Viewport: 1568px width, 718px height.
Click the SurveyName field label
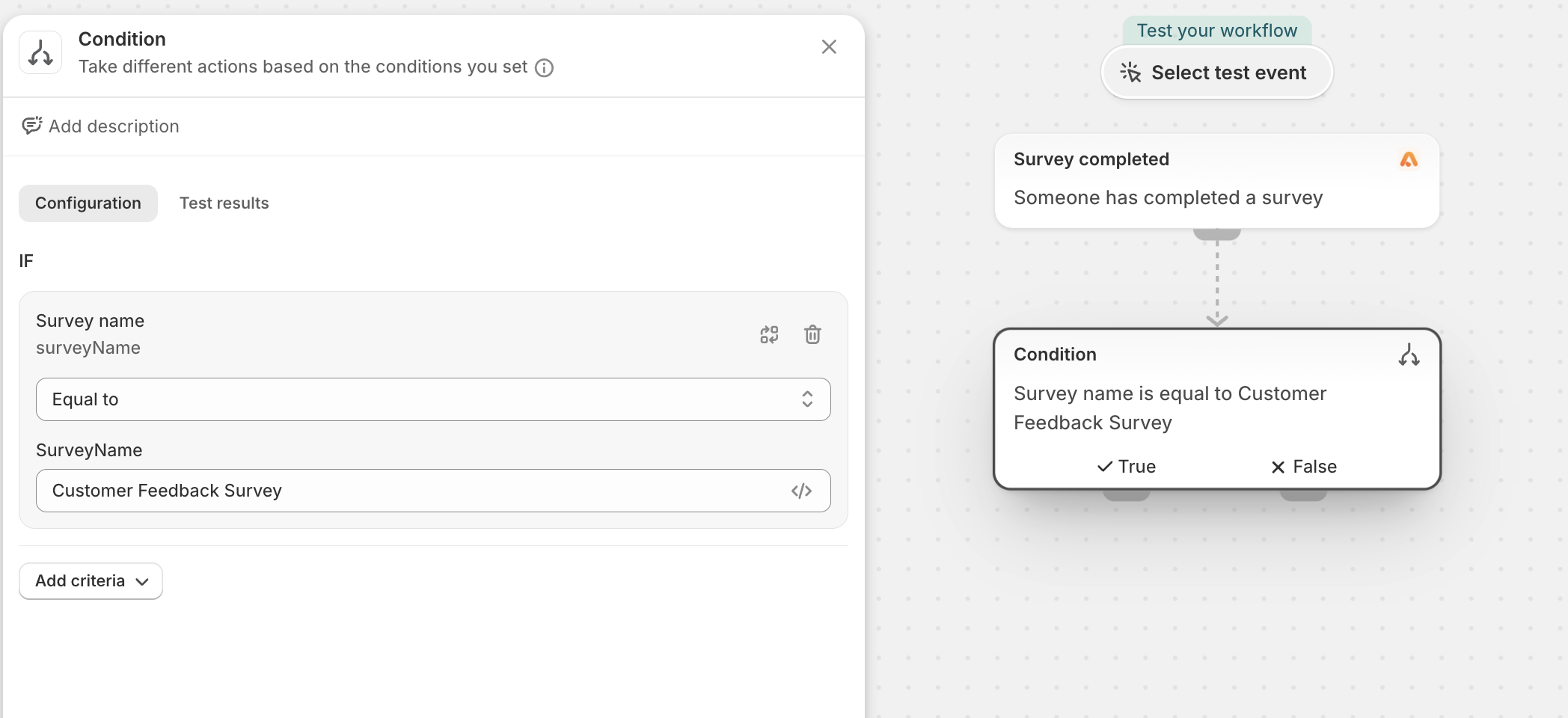[x=89, y=450]
